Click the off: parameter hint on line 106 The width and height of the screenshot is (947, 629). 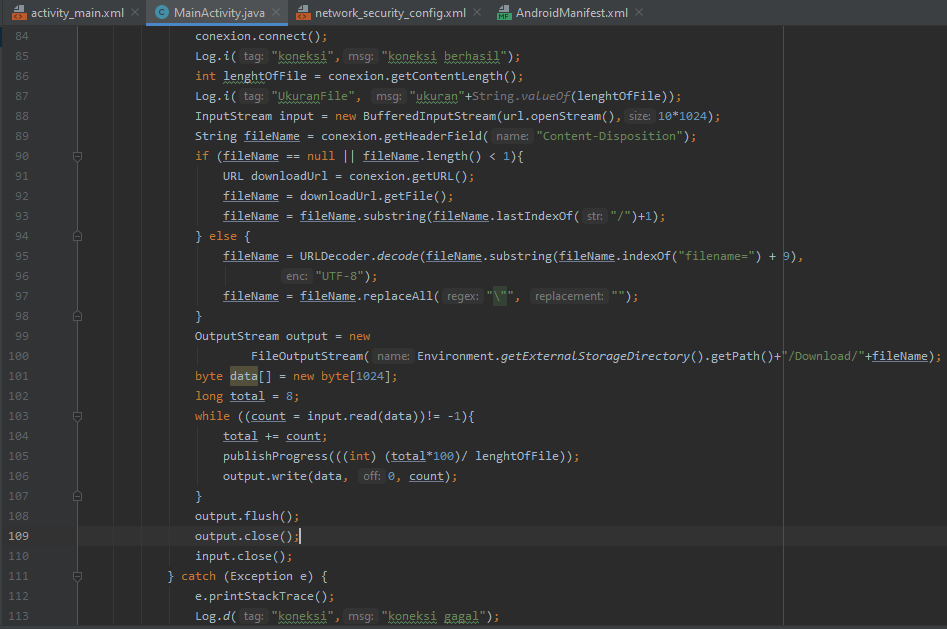tap(371, 476)
